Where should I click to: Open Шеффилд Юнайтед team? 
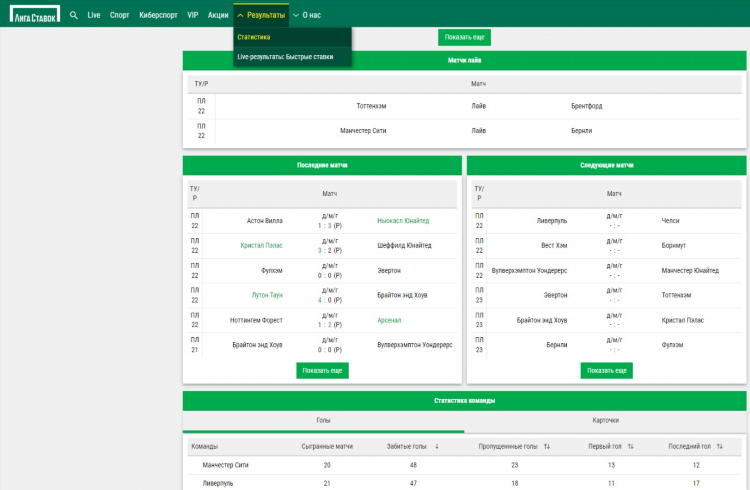[x=404, y=245]
